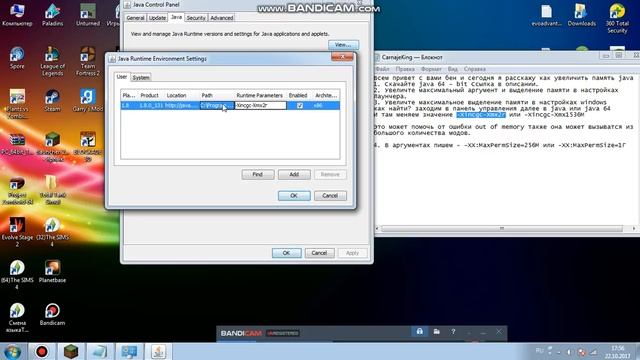Click the Add button
The image size is (640, 360).
tap(294, 174)
